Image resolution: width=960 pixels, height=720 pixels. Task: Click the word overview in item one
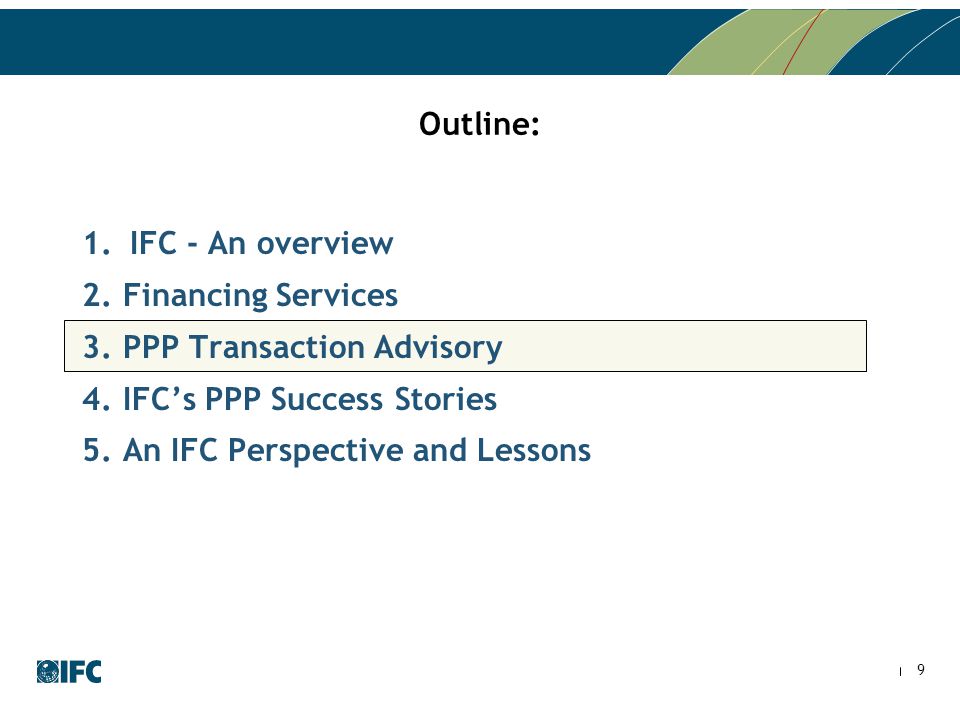[325, 243]
